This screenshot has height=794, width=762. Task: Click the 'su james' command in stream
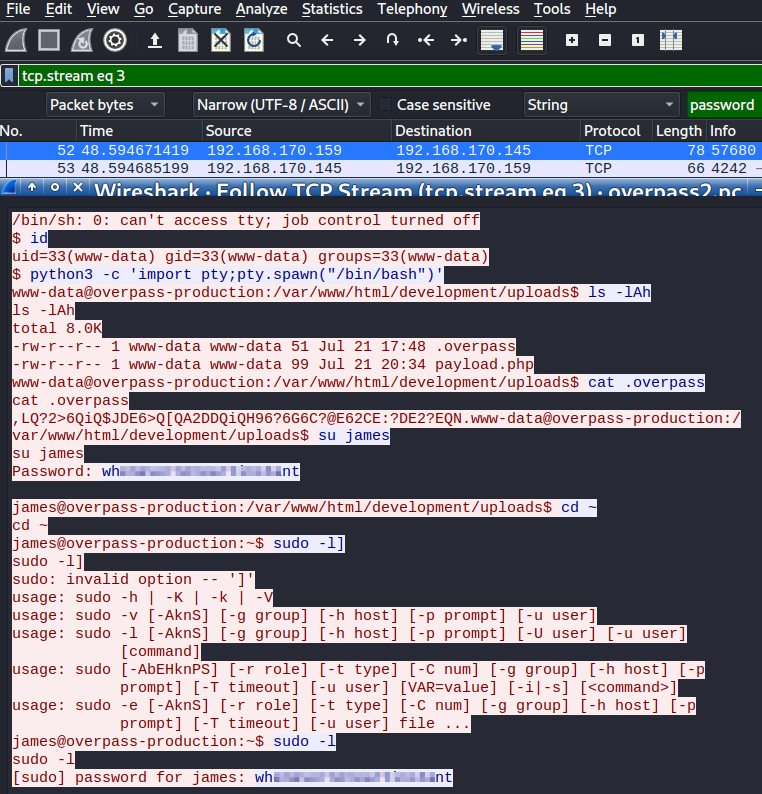(354, 435)
